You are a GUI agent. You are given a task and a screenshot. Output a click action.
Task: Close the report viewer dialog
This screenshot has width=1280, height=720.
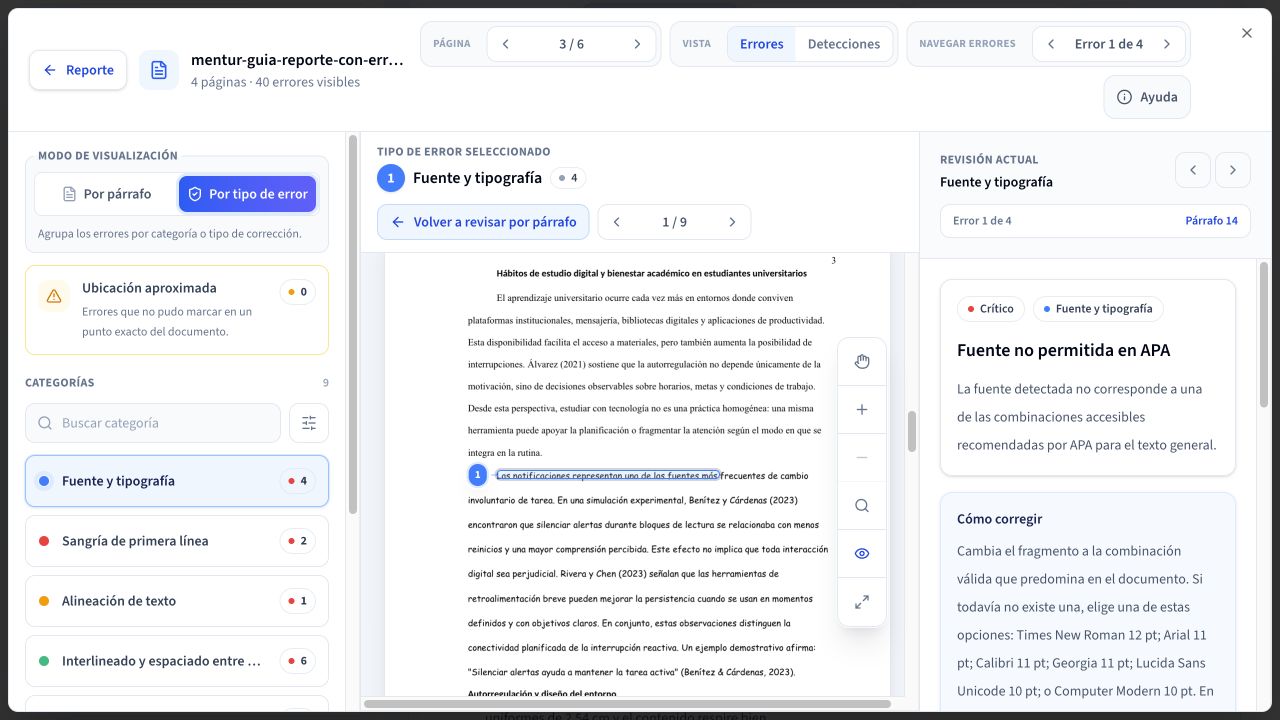[x=1247, y=33]
